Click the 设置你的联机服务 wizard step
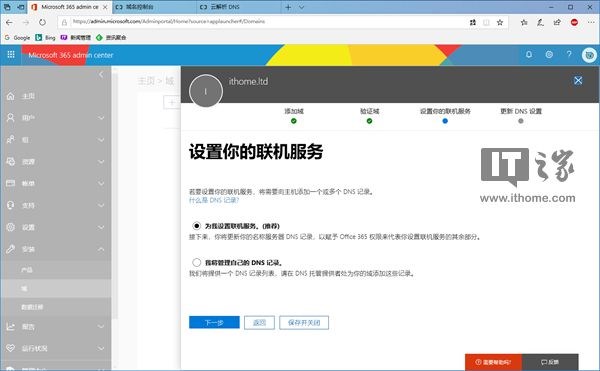Image resolution: width=600 pixels, height=371 pixels. coord(445,115)
